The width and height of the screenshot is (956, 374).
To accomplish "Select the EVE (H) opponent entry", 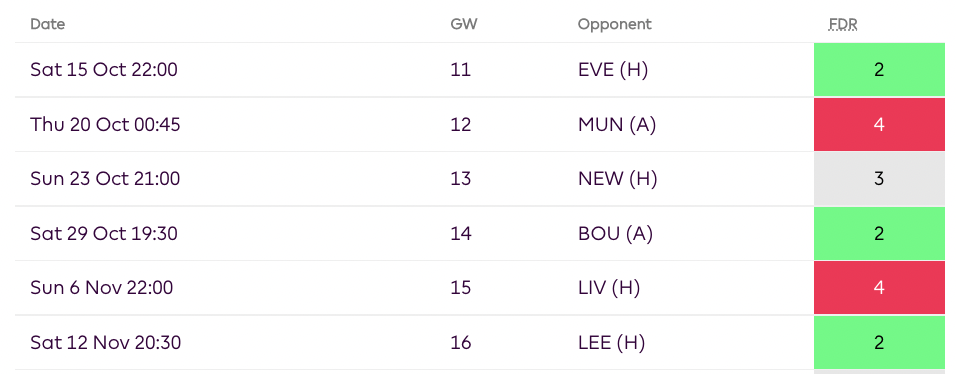I will [x=613, y=70].
